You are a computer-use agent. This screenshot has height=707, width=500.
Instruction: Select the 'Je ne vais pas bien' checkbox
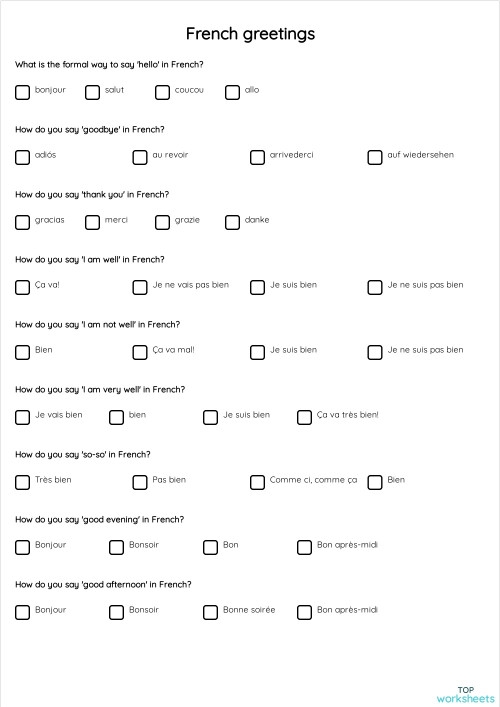[x=140, y=287]
